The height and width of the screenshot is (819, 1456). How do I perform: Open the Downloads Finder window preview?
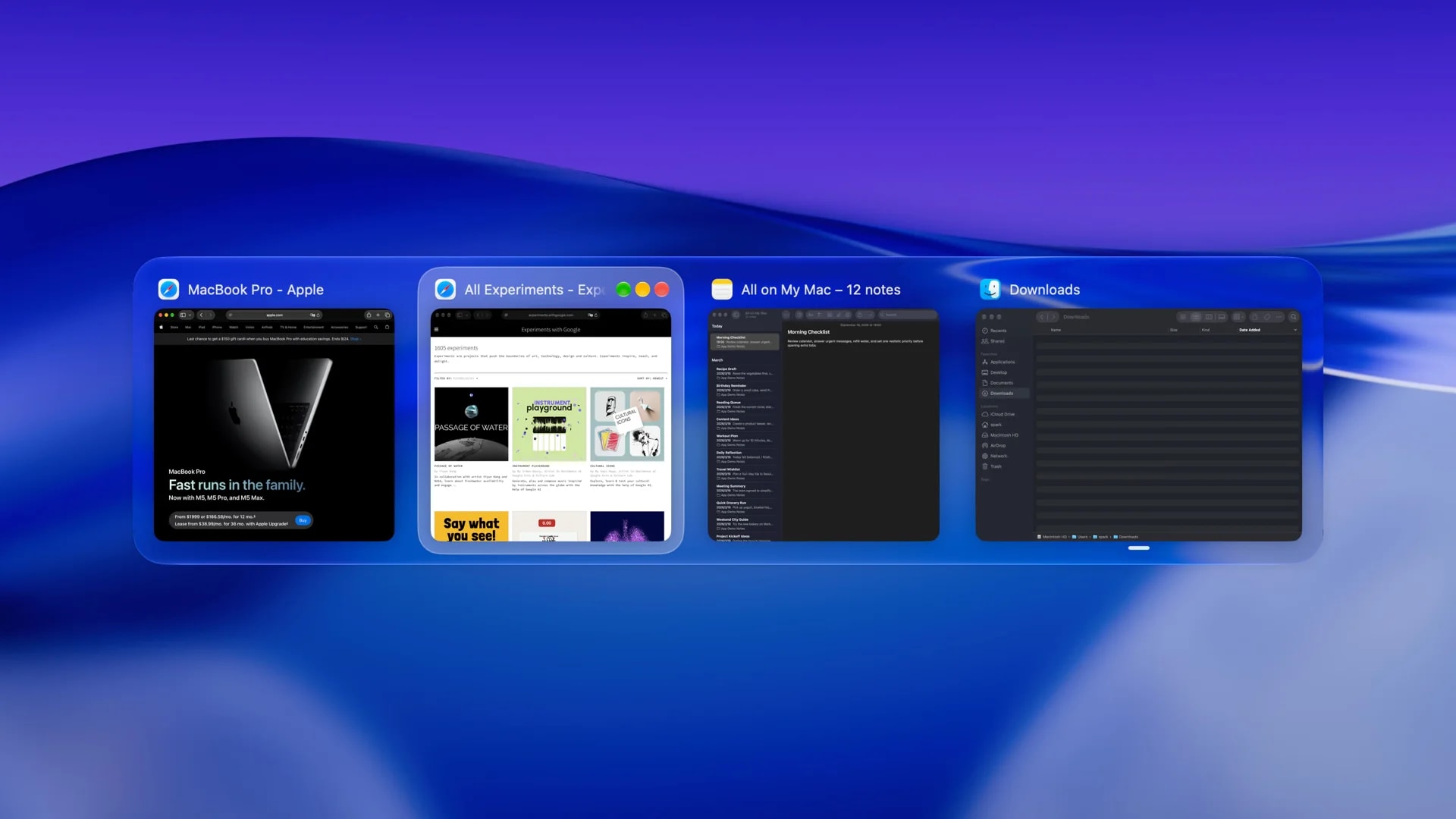click(x=1138, y=425)
